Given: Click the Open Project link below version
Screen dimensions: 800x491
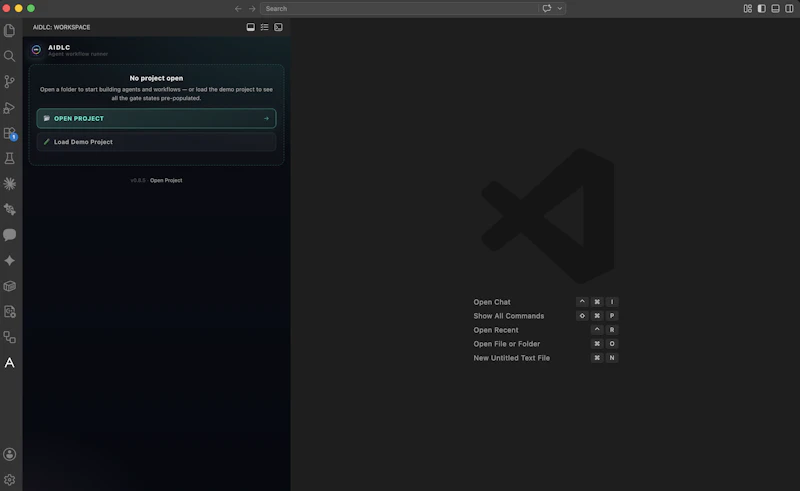Looking at the screenshot, I should 166,180.
